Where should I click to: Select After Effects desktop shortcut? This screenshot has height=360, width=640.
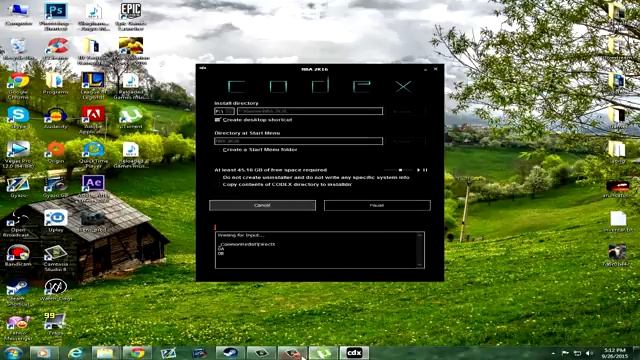point(93,189)
